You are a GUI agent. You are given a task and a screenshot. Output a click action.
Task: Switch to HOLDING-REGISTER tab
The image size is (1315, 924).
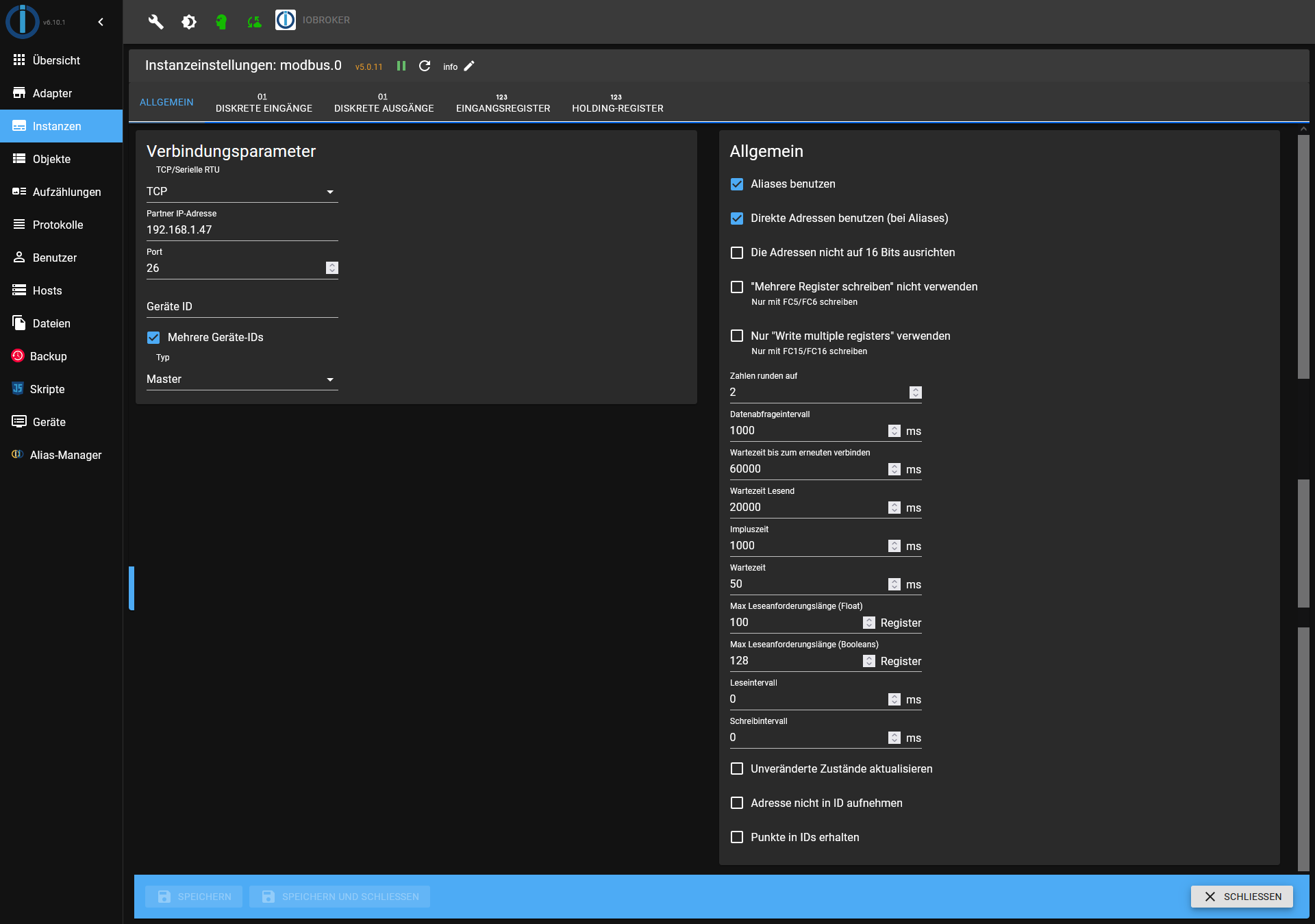(x=618, y=102)
